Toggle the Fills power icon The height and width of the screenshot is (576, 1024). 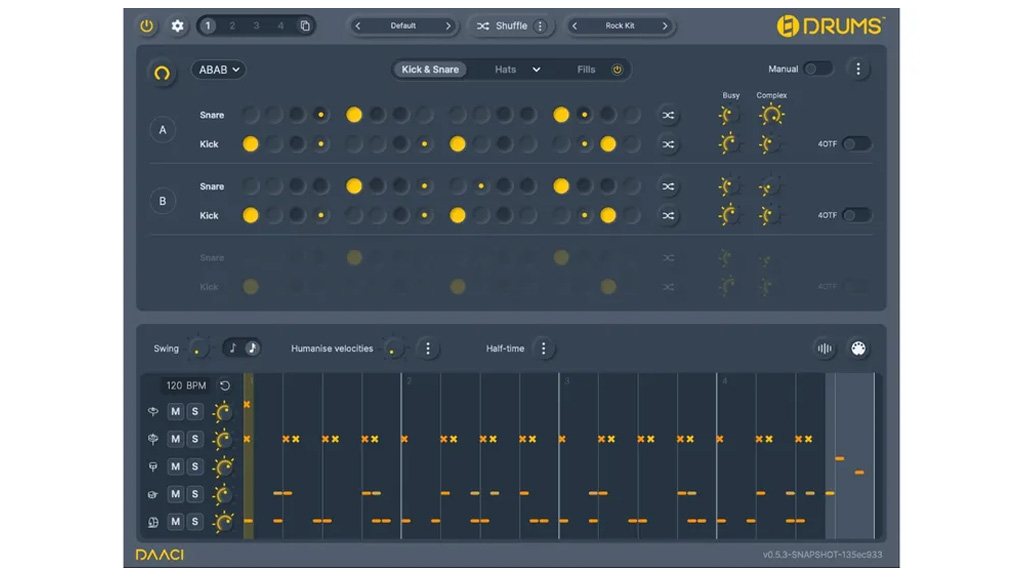coord(617,69)
